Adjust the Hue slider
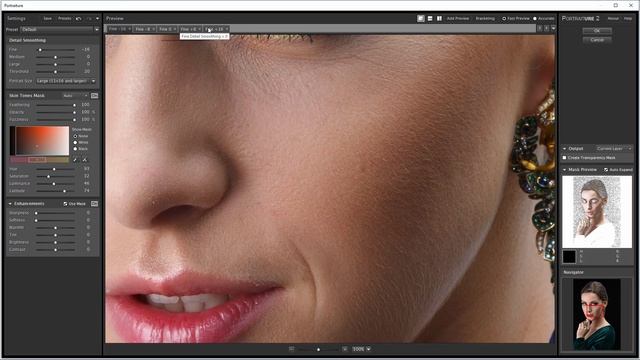 (x=55, y=169)
